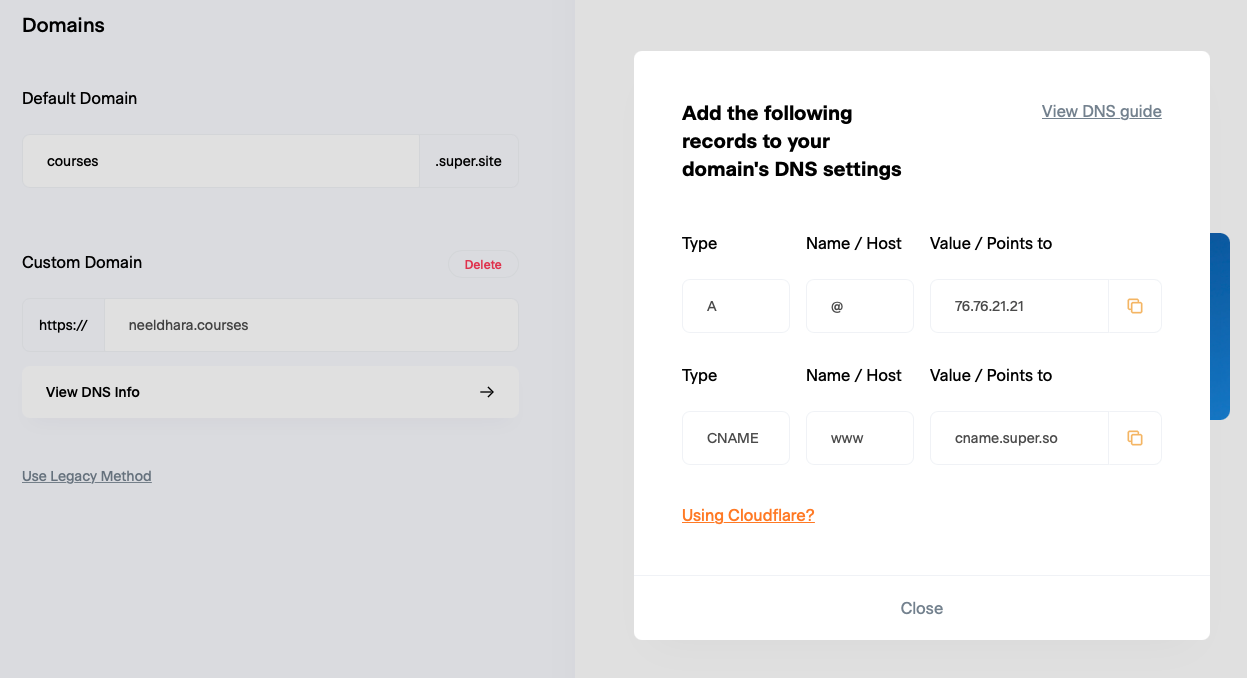The width and height of the screenshot is (1247, 678).
Task: Delete the custom domain
Action: coord(483,264)
